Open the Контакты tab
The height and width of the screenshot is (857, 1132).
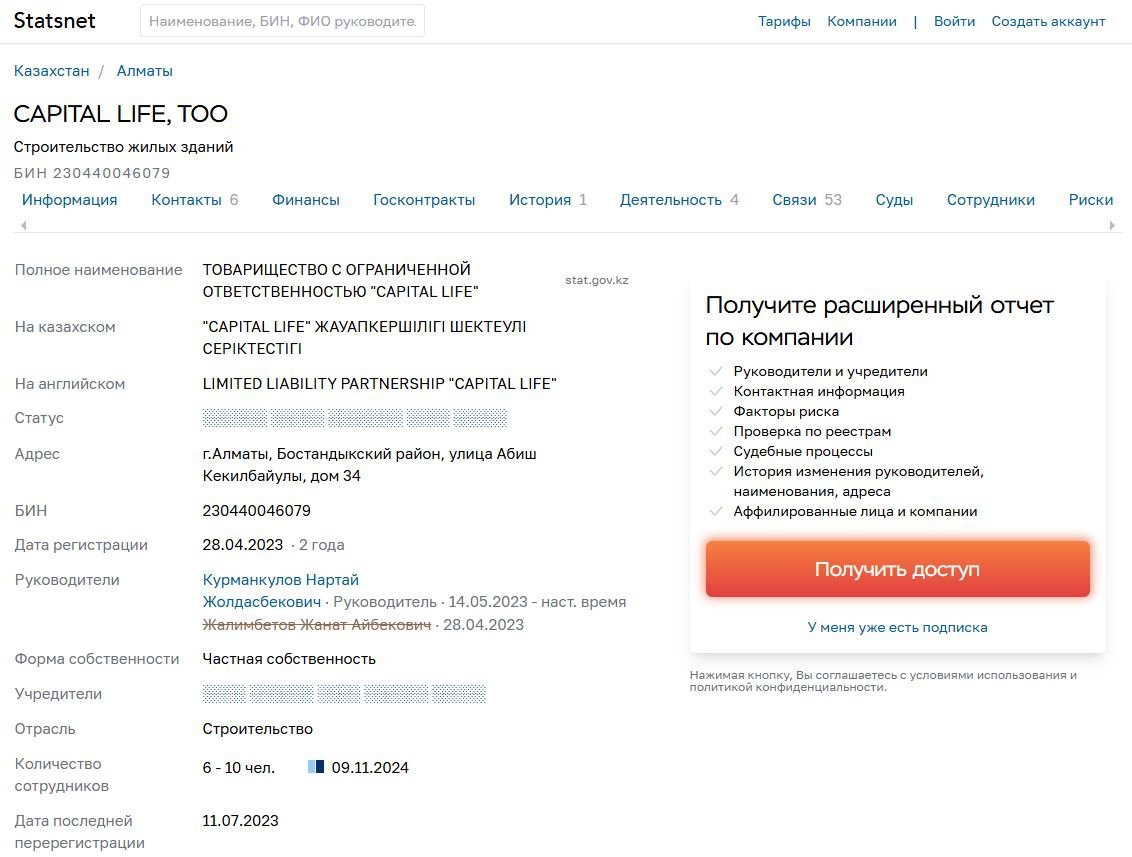point(194,200)
